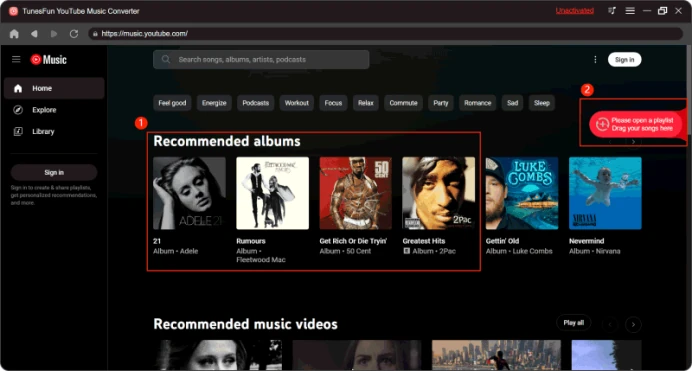Open the Adele 21 album cover

(x=189, y=193)
